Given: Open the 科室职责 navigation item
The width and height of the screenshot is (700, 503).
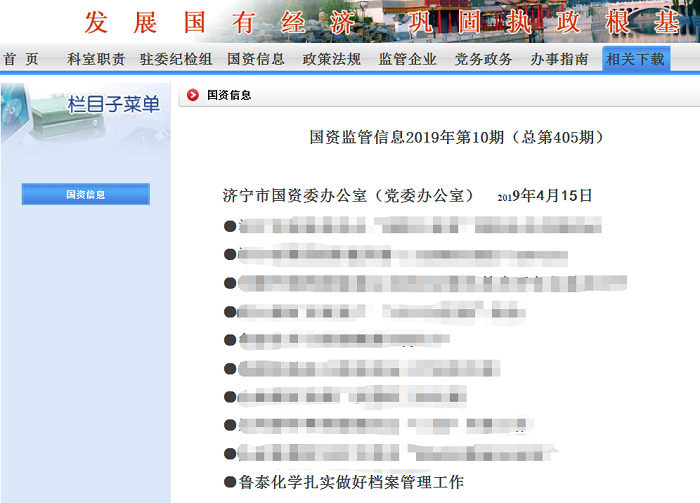Looking at the screenshot, I should click(x=96, y=59).
